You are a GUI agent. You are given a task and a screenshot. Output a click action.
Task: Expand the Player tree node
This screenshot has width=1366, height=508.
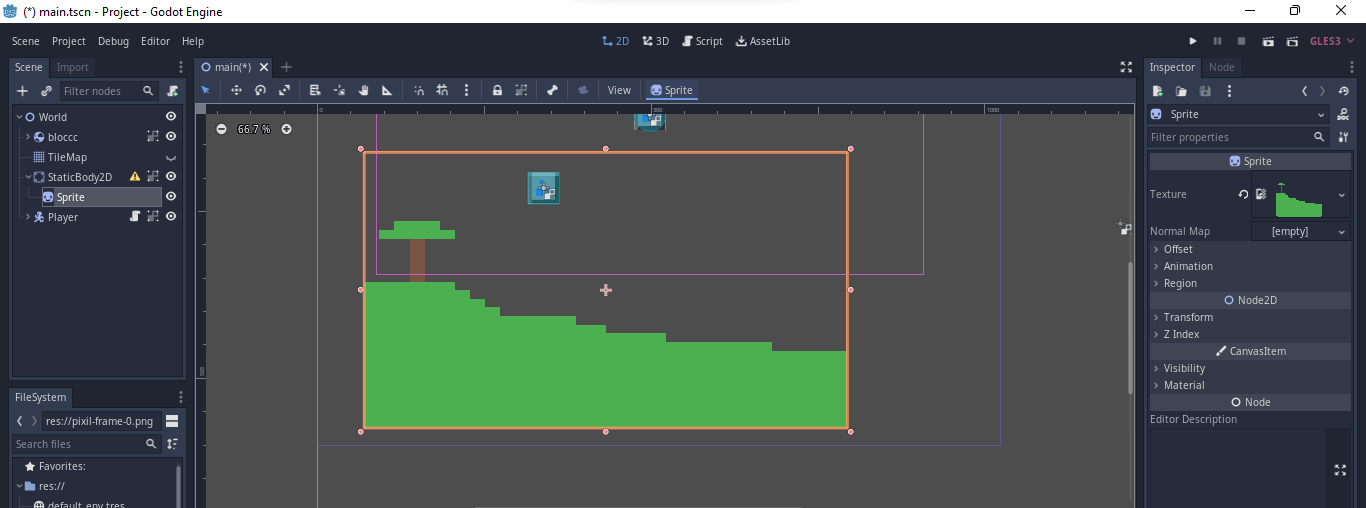[27, 217]
